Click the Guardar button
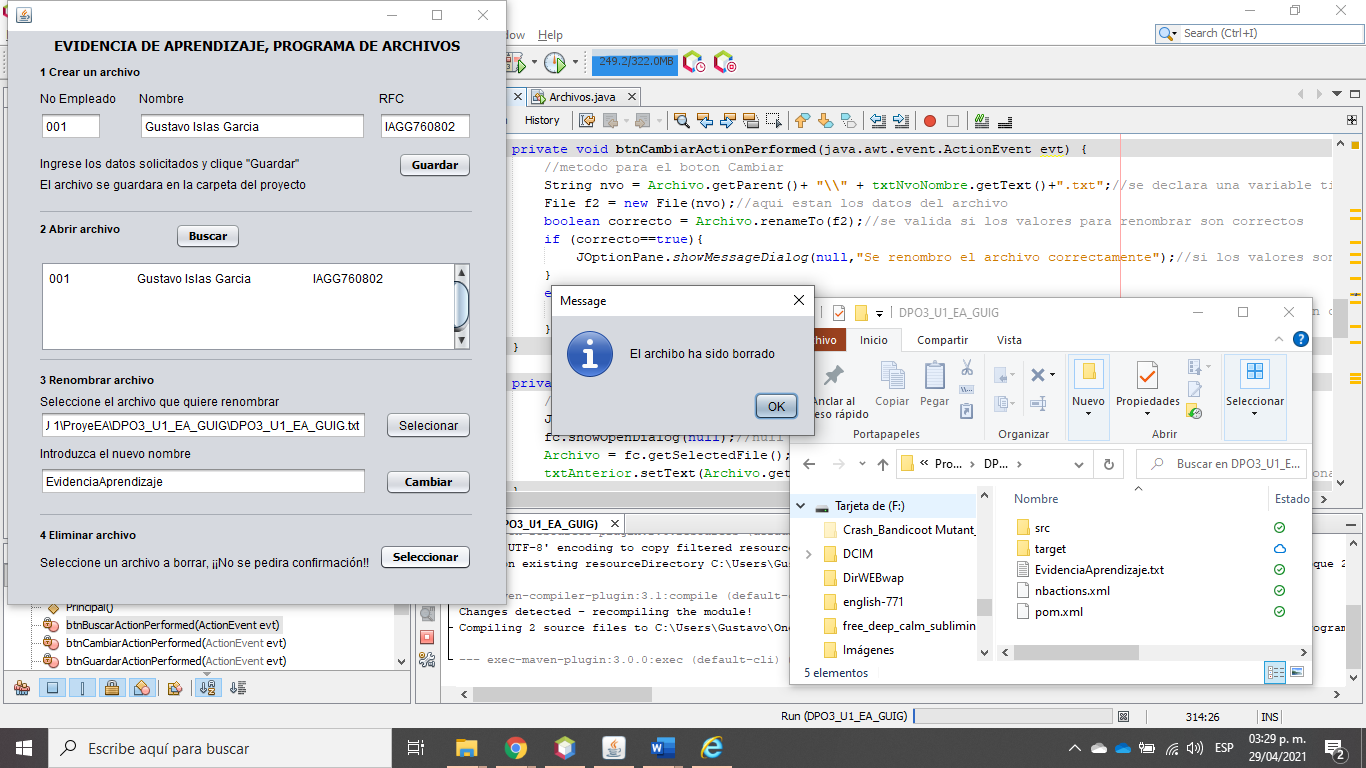Screen dimensions: 1366x768 click(435, 165)
